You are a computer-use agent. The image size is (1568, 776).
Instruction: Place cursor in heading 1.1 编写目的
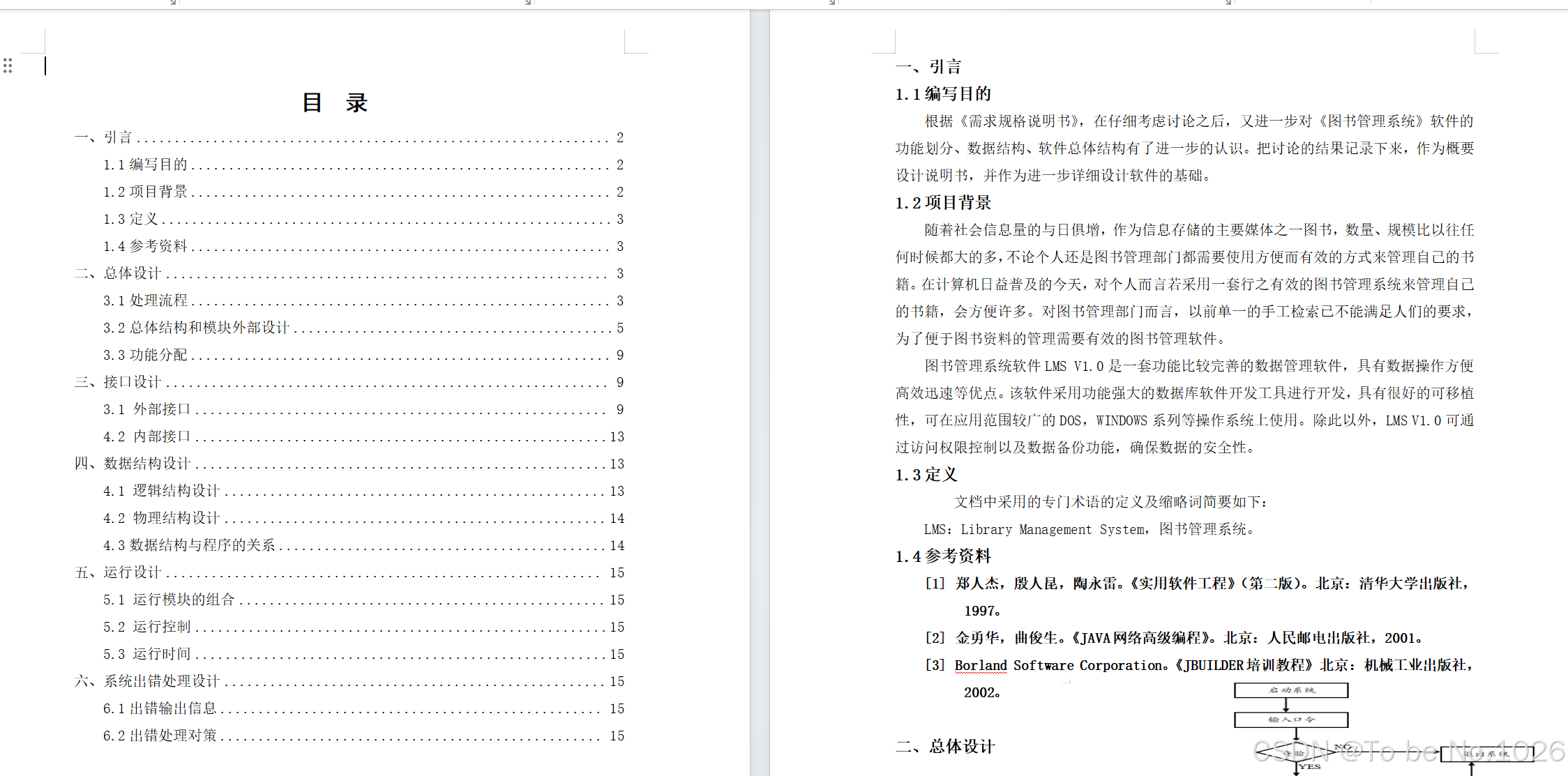coord(943,94)
